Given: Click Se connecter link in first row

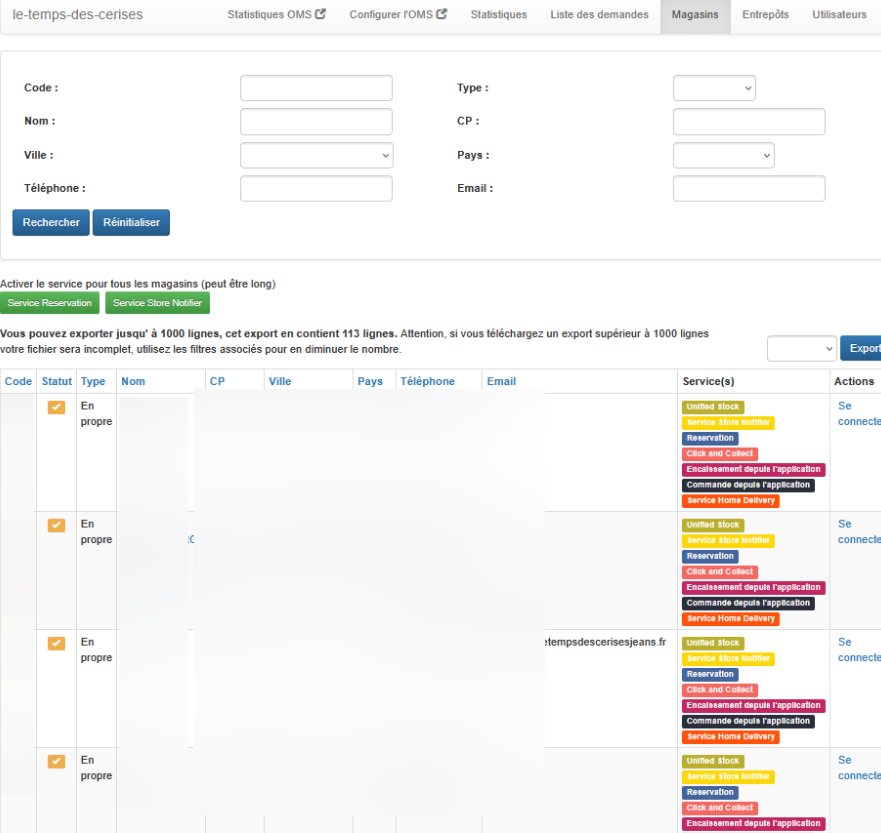Looking at the screenshot, I should click(859, 413).
